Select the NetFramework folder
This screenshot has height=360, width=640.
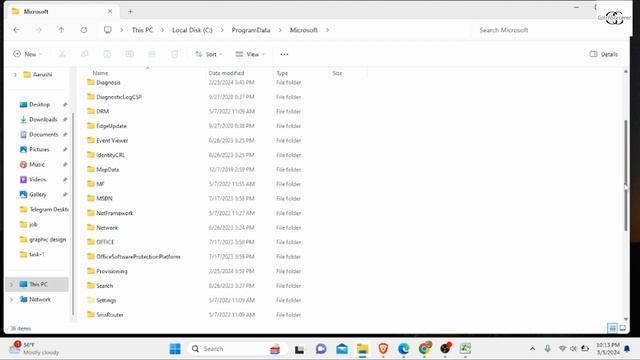[114, 213]
